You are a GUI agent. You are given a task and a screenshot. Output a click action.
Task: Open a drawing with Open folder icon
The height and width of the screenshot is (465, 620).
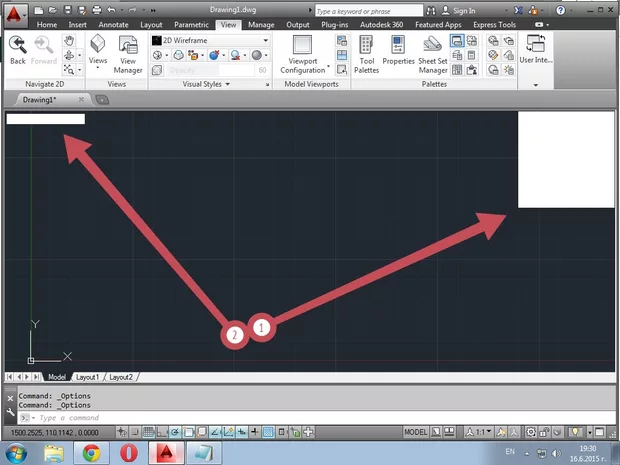(x=53, y=10)
